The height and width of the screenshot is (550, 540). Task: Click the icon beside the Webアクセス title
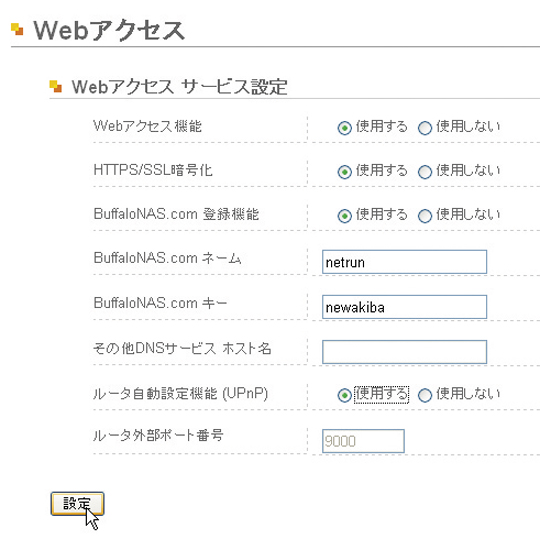17,29
